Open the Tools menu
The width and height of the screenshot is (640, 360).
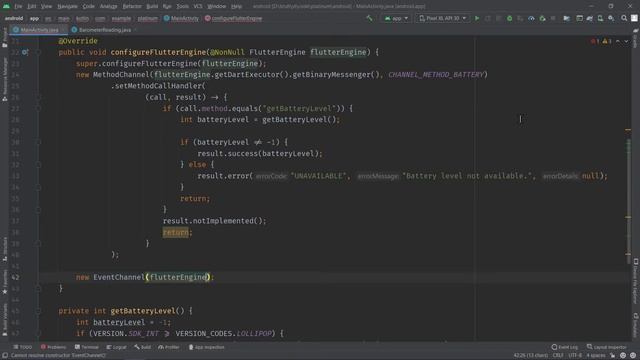(x=182, y=6)
